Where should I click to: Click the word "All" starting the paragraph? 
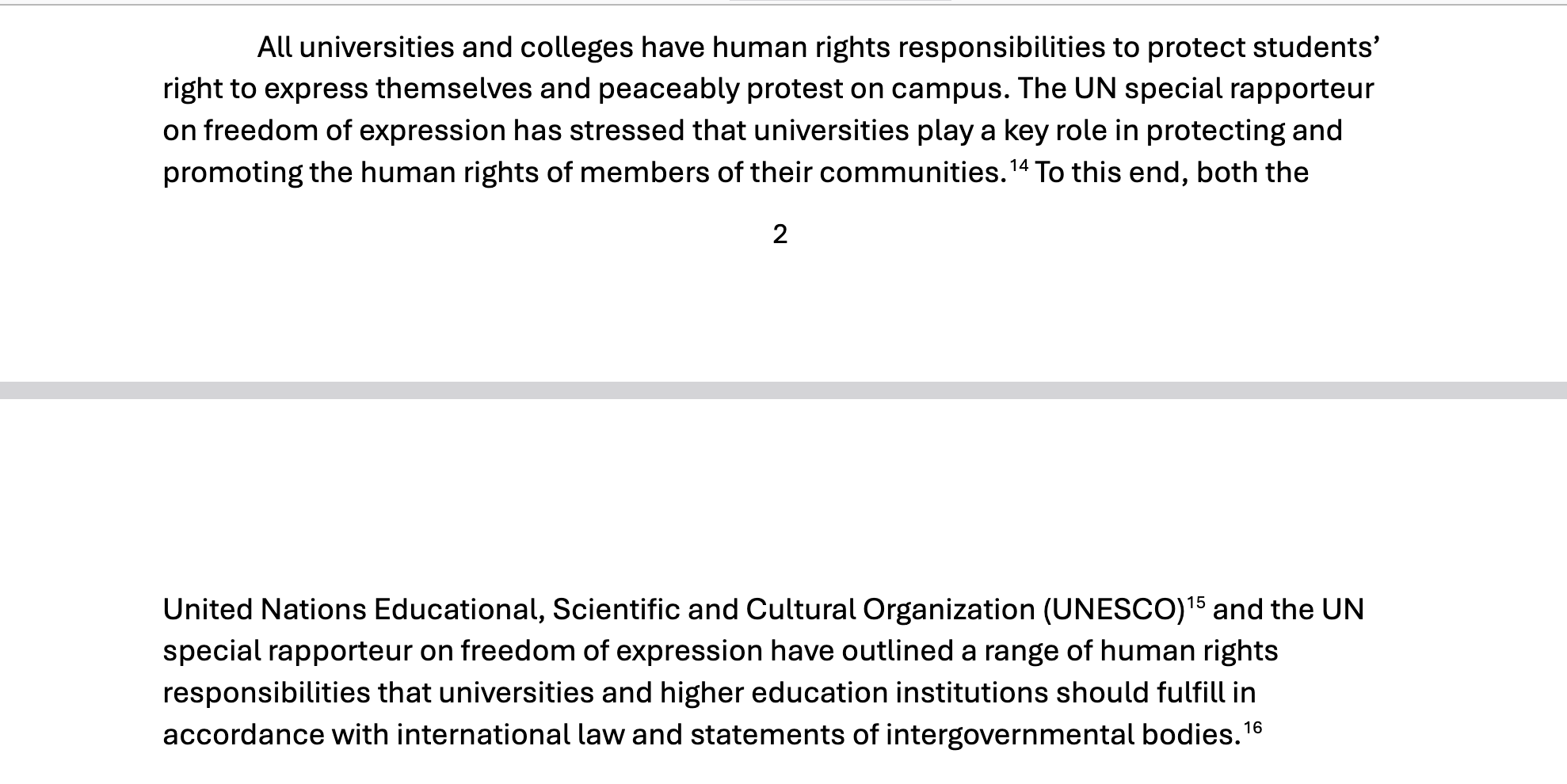click(x=274, y=48)
